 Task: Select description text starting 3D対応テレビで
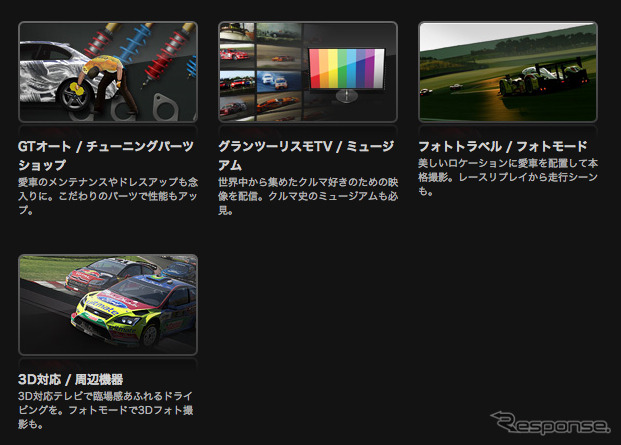click(x=106, y=410)
